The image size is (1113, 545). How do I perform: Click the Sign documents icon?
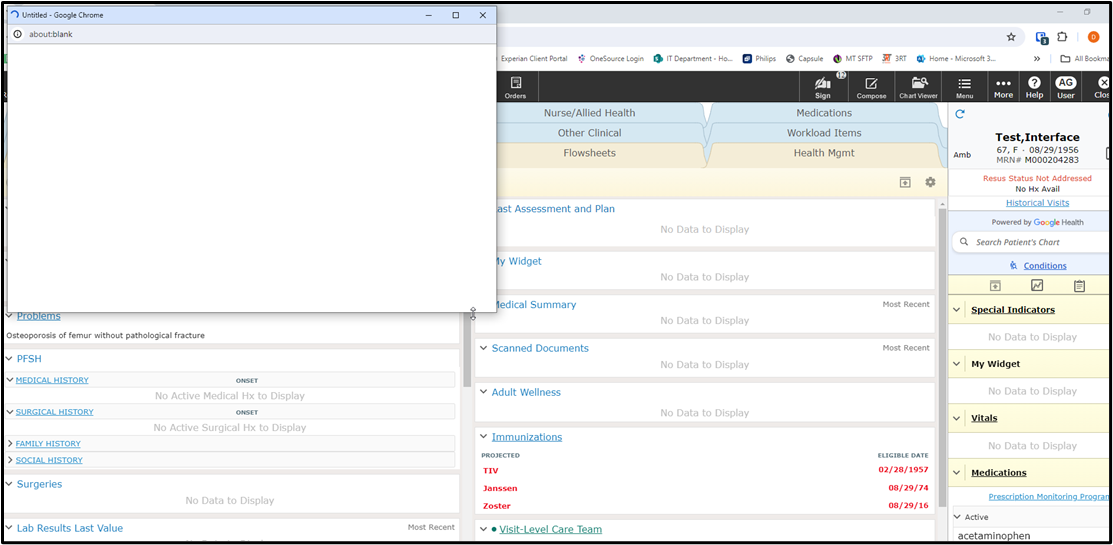823,87
